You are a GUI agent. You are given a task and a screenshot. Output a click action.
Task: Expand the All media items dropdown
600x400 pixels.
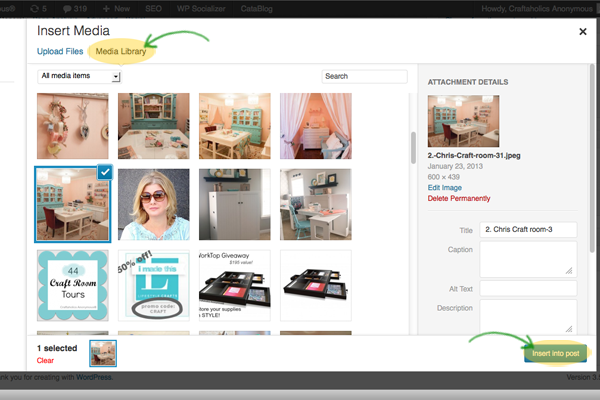[79, 76]
